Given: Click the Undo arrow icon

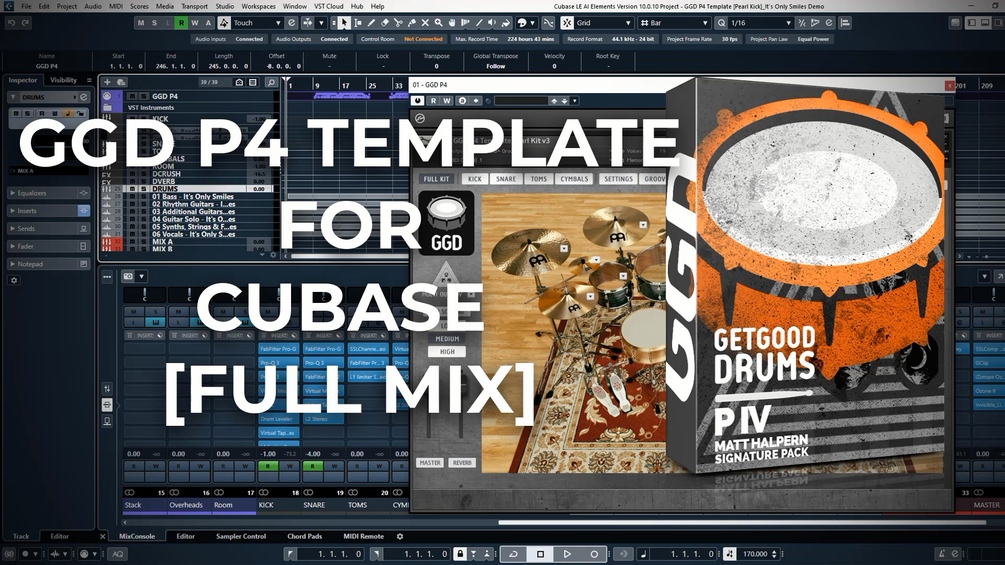Looking at the screenshot, I should pyautogui.click(x=12, y=23).
